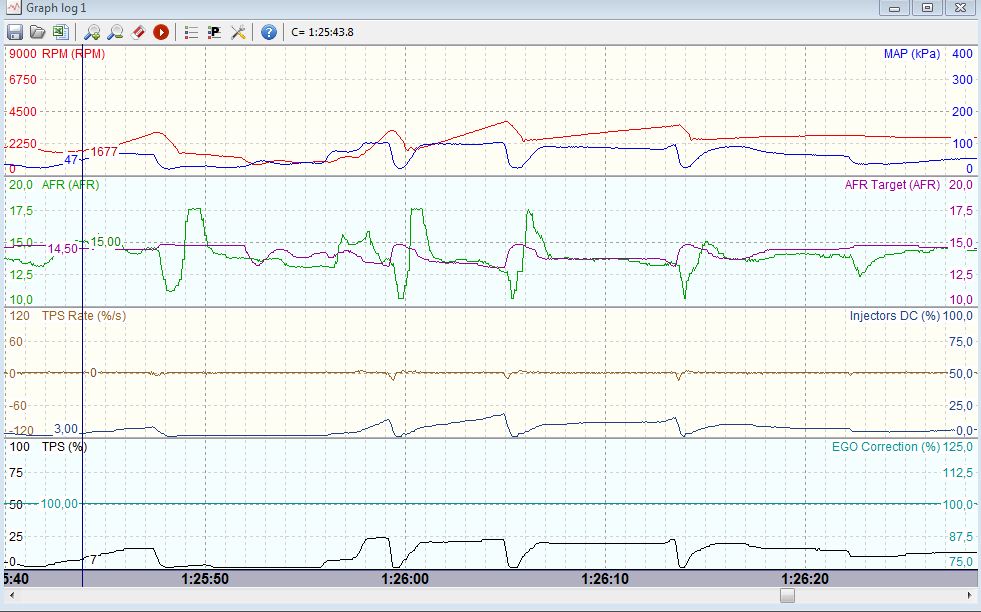Click the 1:26:00 time axis label
This screenshot has width=981, height=612.
coord(405,578)
